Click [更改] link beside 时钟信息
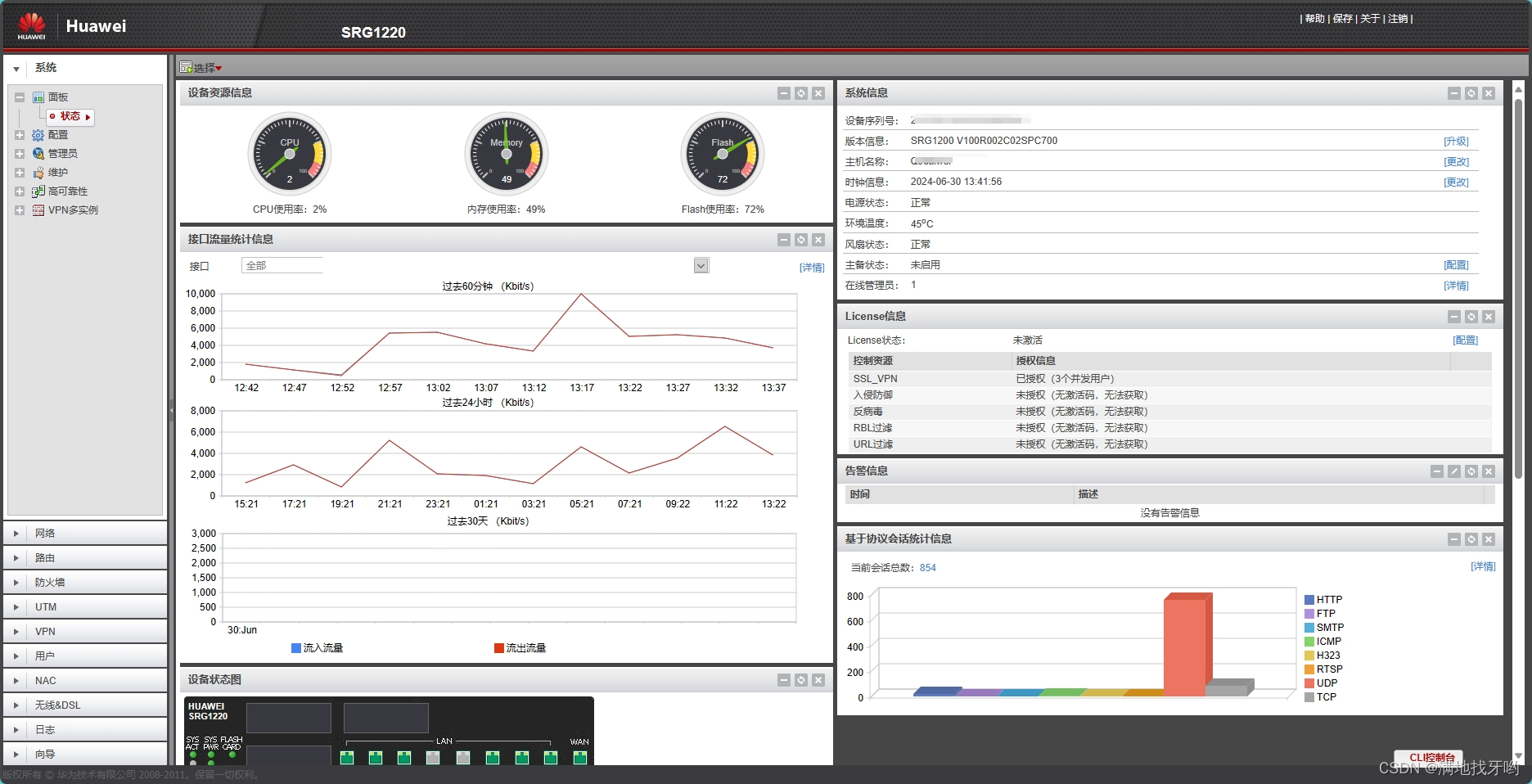Screen dimensions: 1532x784 1456,182
